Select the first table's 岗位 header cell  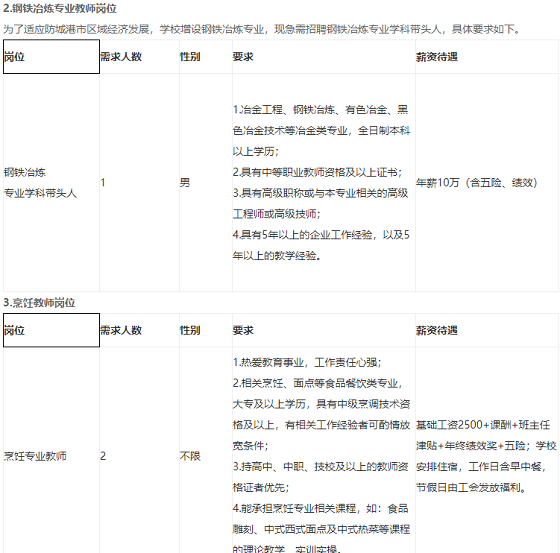click(x=51, y=57)
